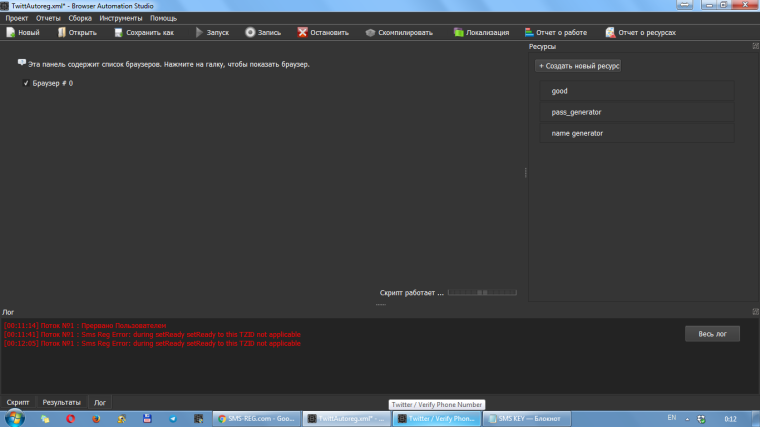Image resolution: width=760 pixels, height=427 pixels.
Task: Stop the script with Остановить icon
Action: pos(302,32)
